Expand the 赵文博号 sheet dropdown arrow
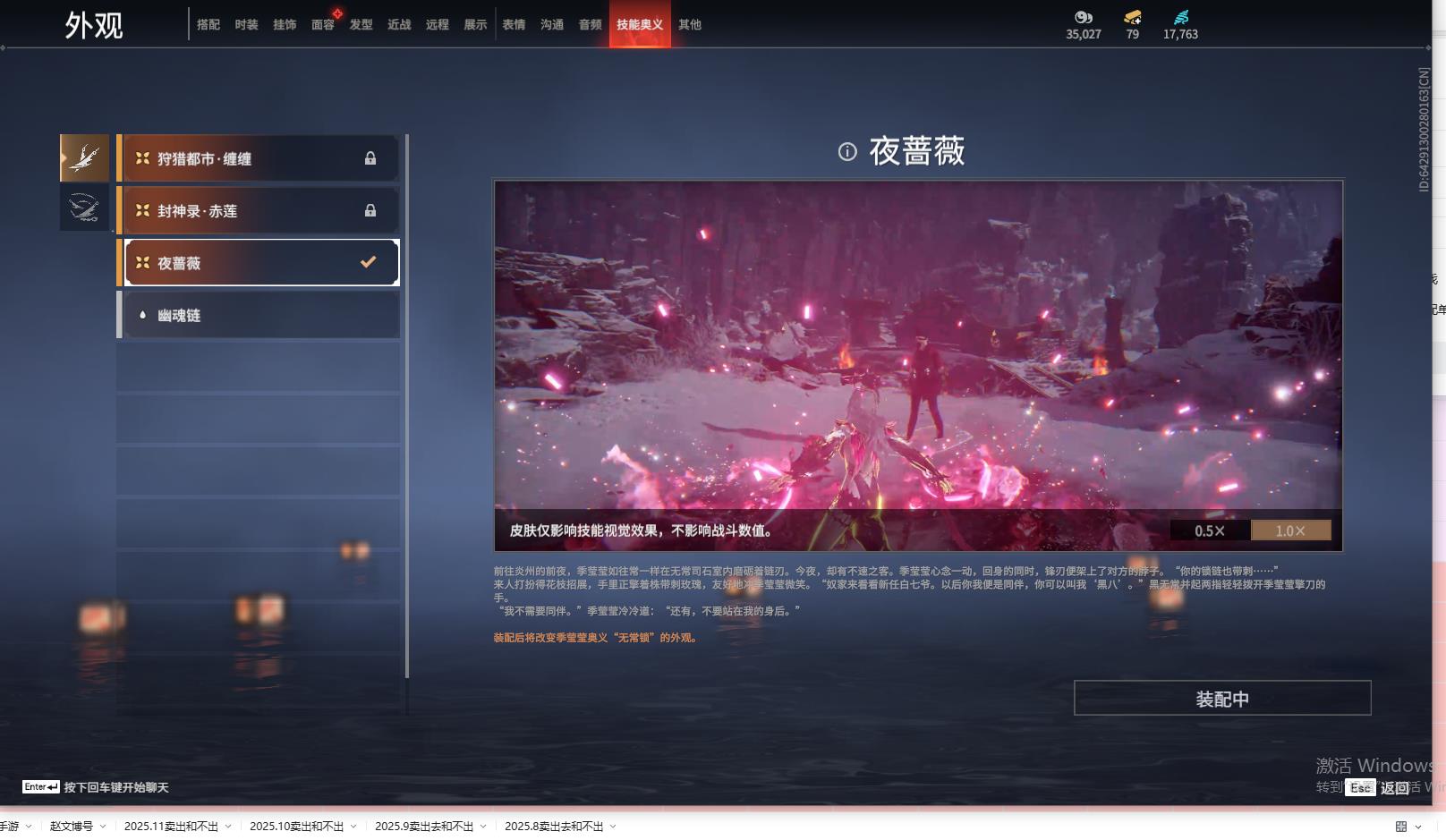The image size is (1446, 840). [x=103, y=827]
